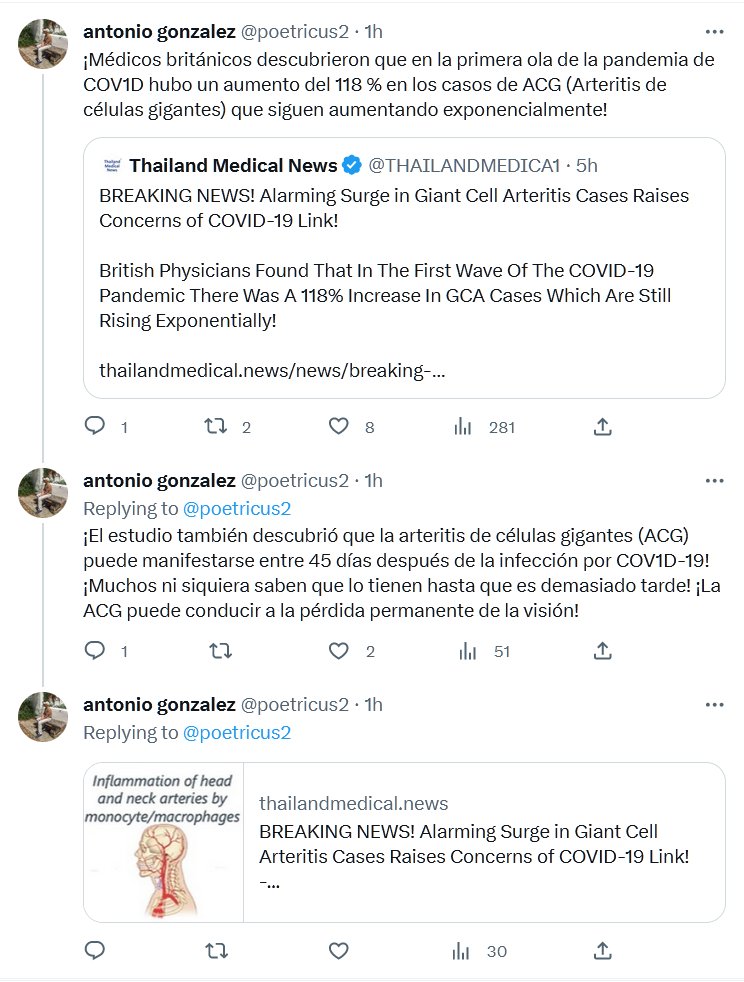Viewport: 744px width, 982px height.
Task: Open Thailand Medical News quoted tweet profile name
Action: click(x=233, y=165)
